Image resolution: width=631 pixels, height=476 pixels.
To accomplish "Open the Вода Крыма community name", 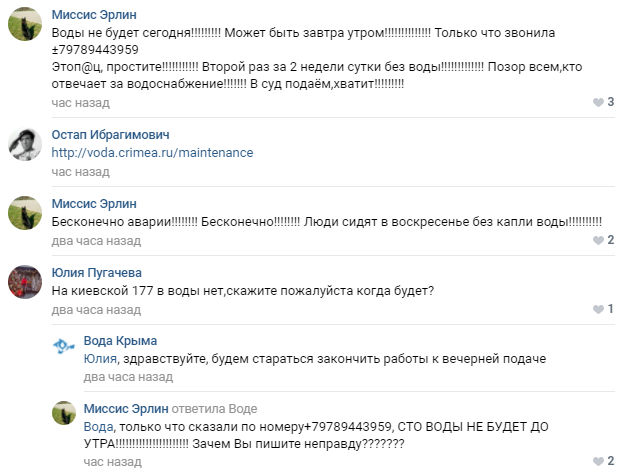I will coord(120,341).
